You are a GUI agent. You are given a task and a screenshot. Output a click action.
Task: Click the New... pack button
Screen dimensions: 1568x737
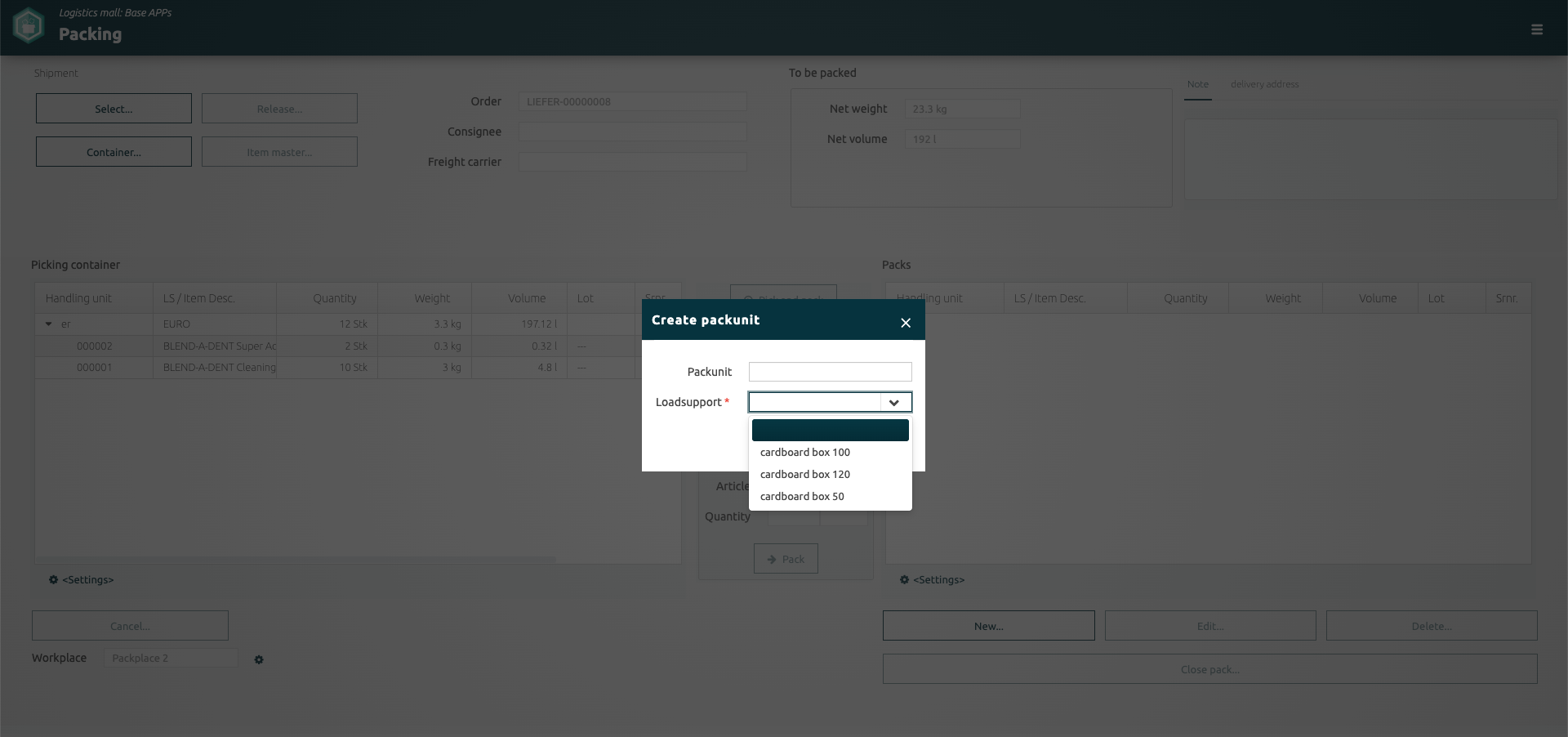pyautogui.click(x=988, y=626)
